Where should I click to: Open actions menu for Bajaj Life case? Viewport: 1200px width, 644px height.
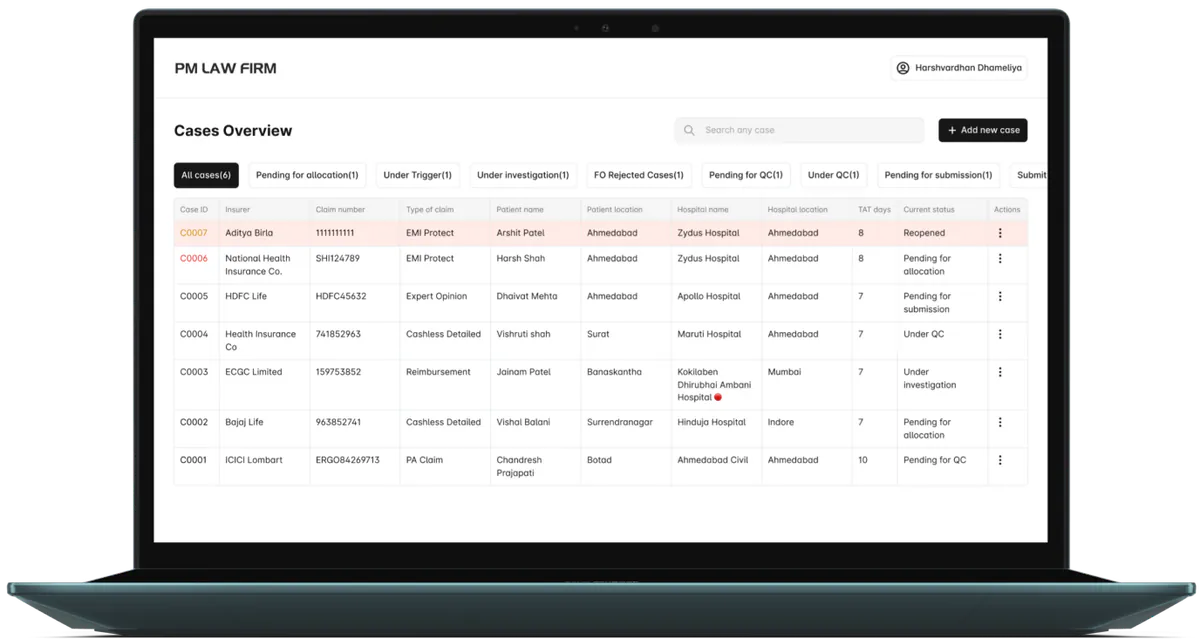999,423
